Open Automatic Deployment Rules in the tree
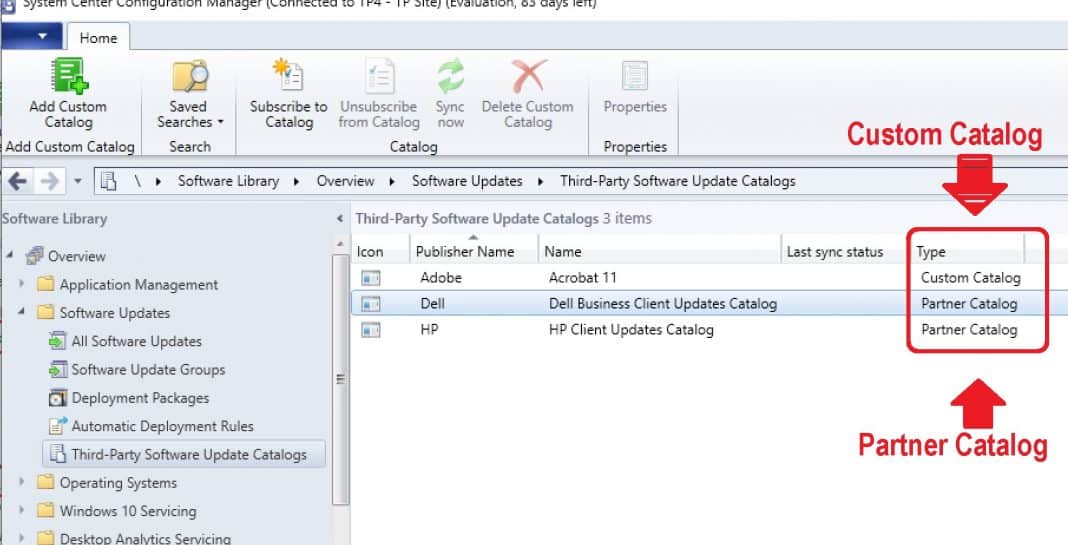Image resolution: width=1068 pixels, height=545 pixels. (x=162, y=426)
